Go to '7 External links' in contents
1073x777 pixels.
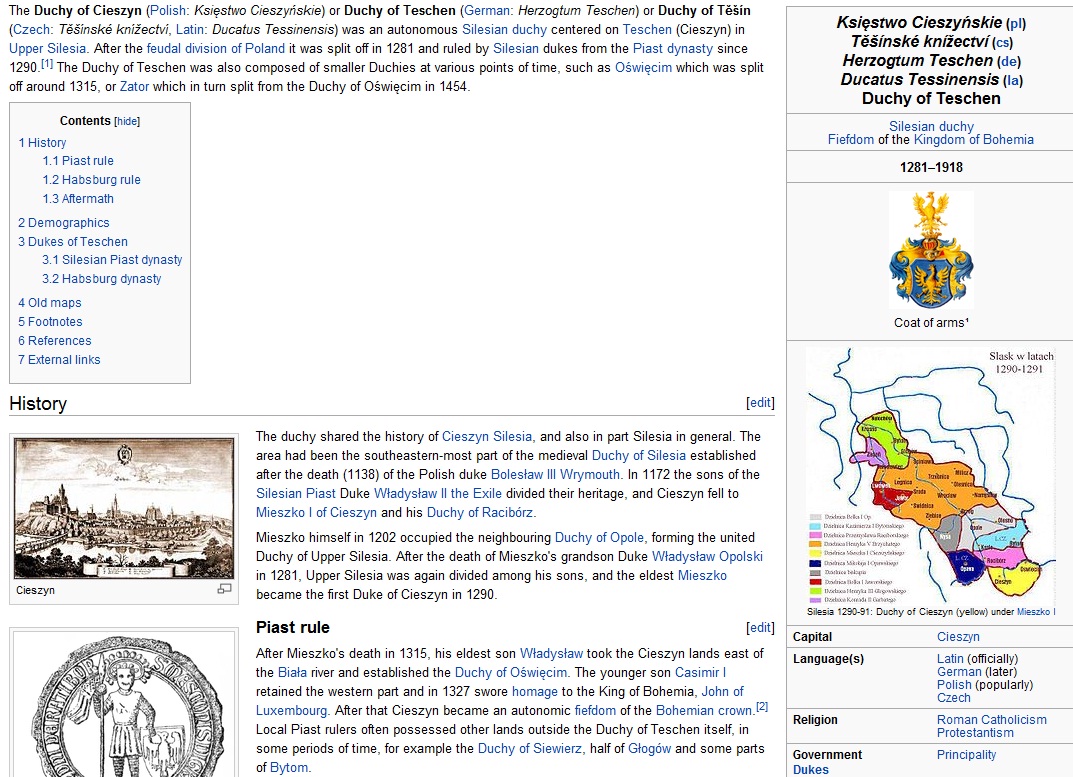[60, 360]
